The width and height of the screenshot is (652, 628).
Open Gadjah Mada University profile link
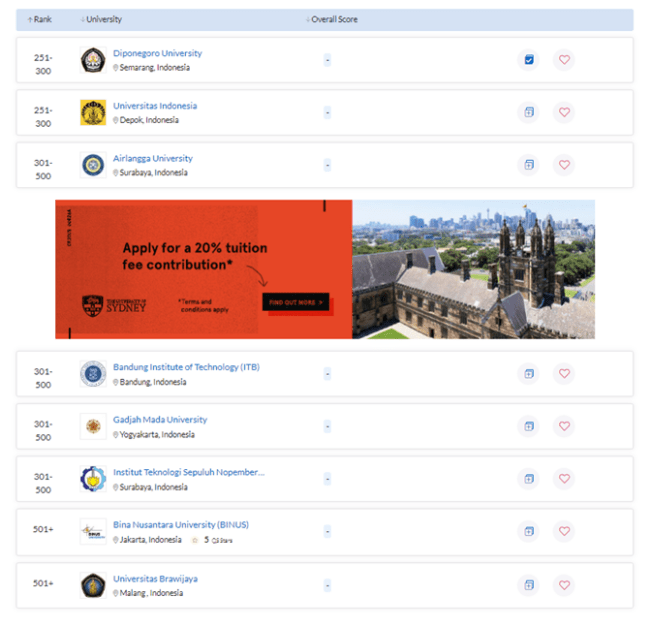[160, 420]
